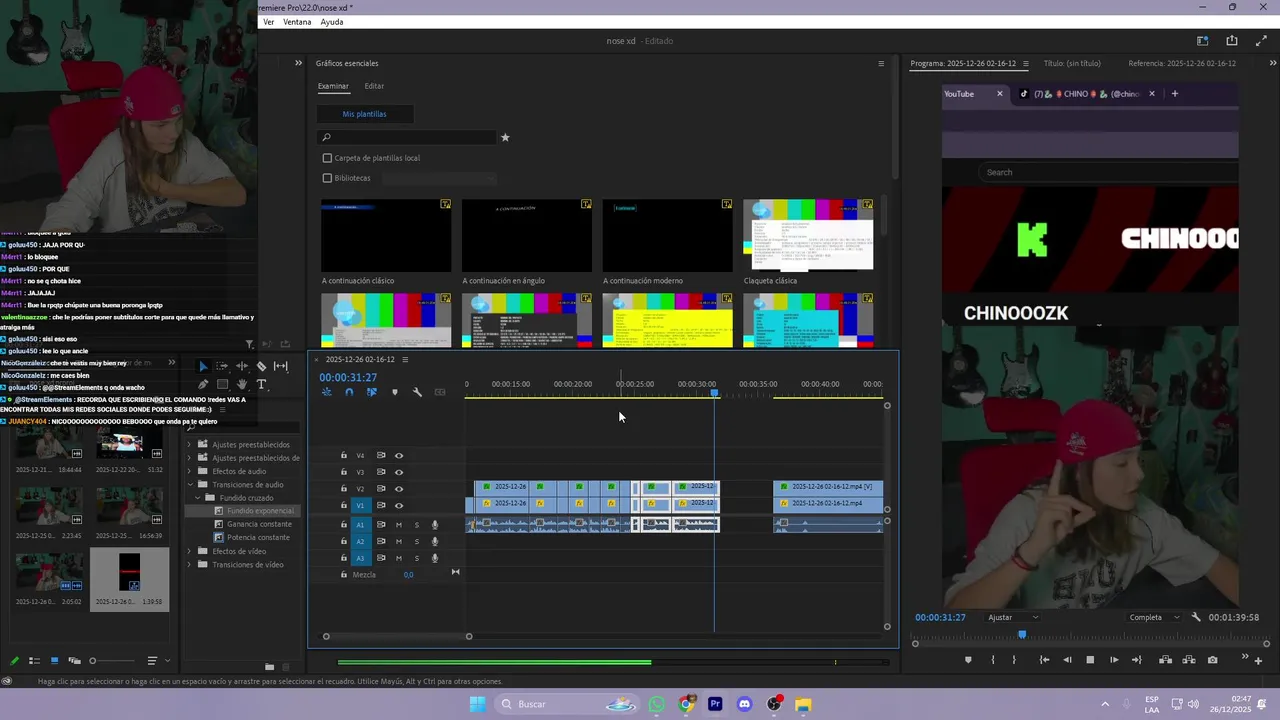Viewport: 1280px width, 720px height.
Task: Click the Extract button
Action: click(x=1189, y=660)
